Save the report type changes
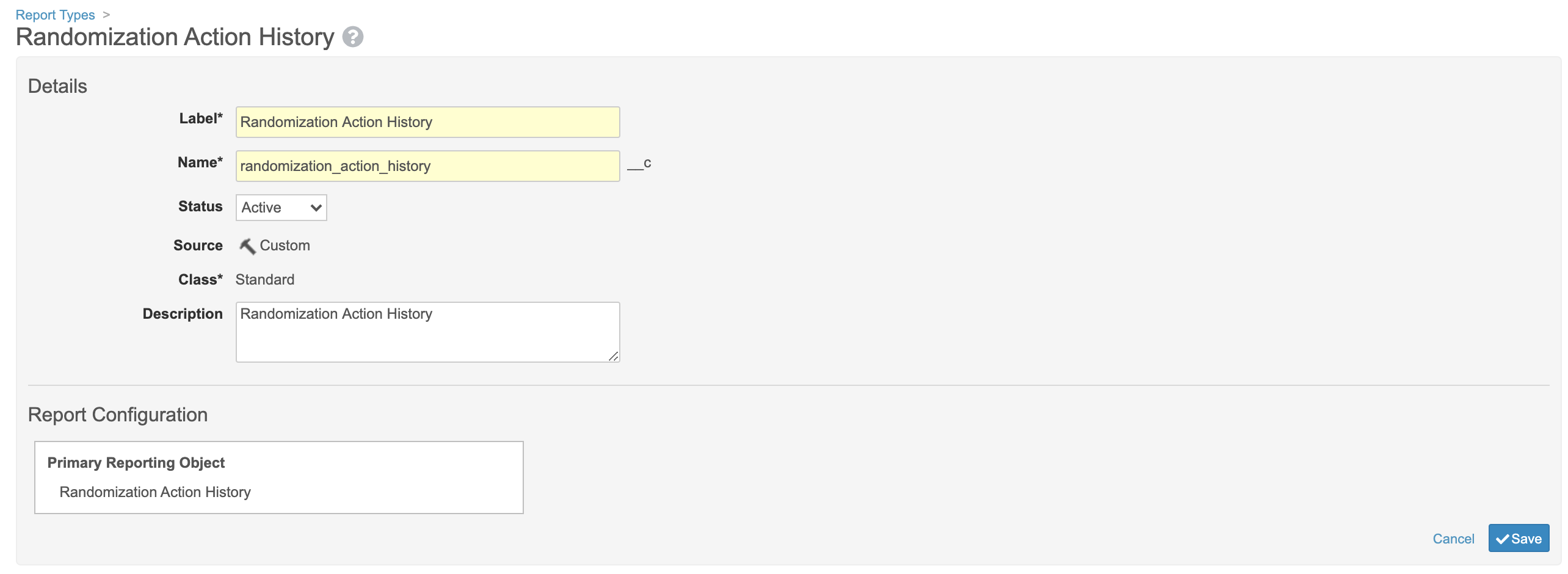The width and height of the screenshot is (1568, 574). tap(1519, 539)
